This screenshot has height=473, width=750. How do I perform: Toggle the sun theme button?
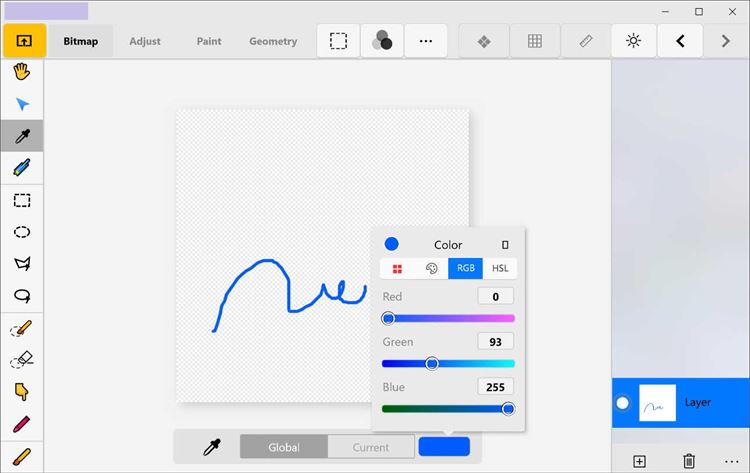point(633,41)
